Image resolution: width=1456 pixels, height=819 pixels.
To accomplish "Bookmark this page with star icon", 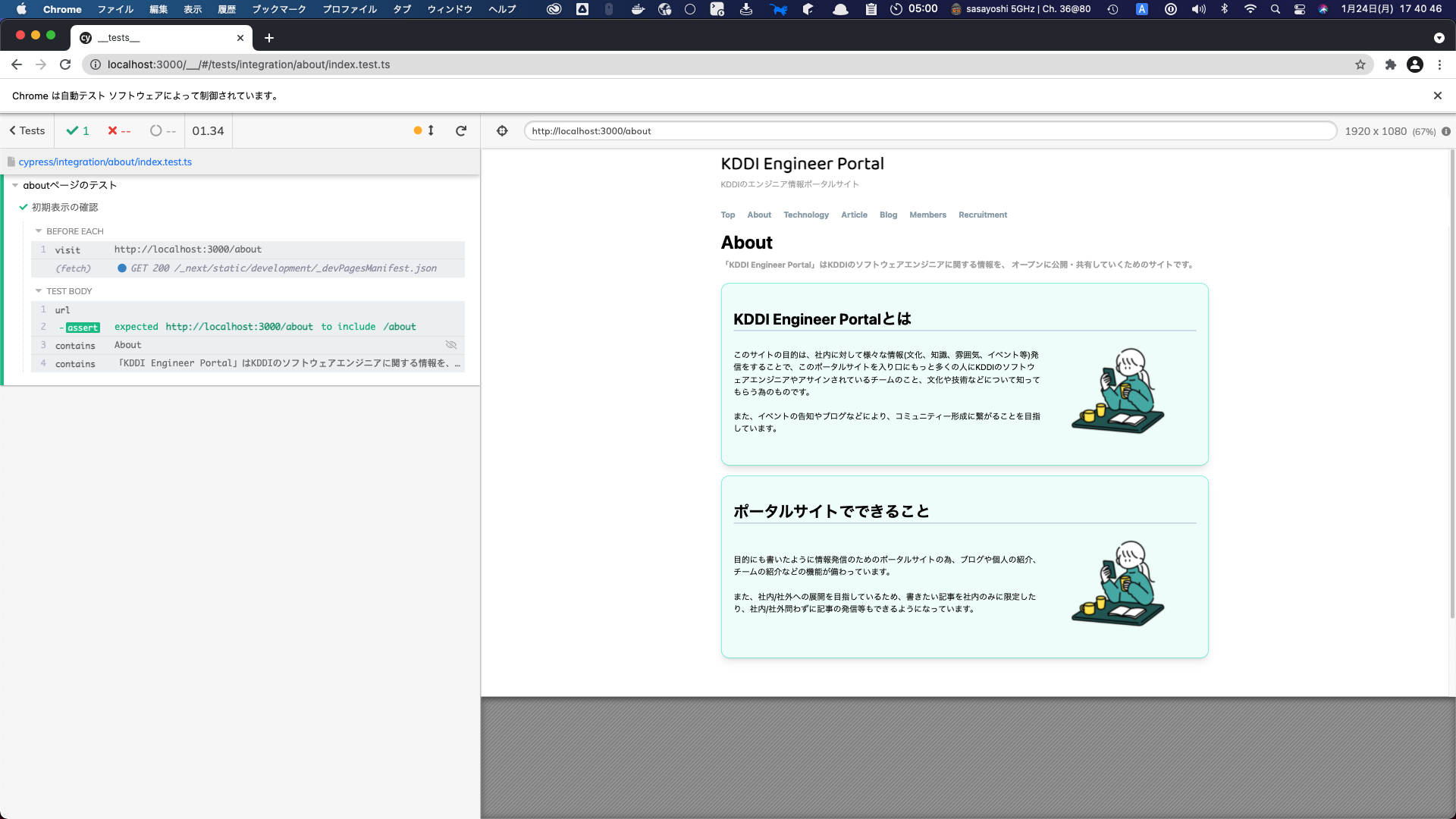I will coord(1360,64).
